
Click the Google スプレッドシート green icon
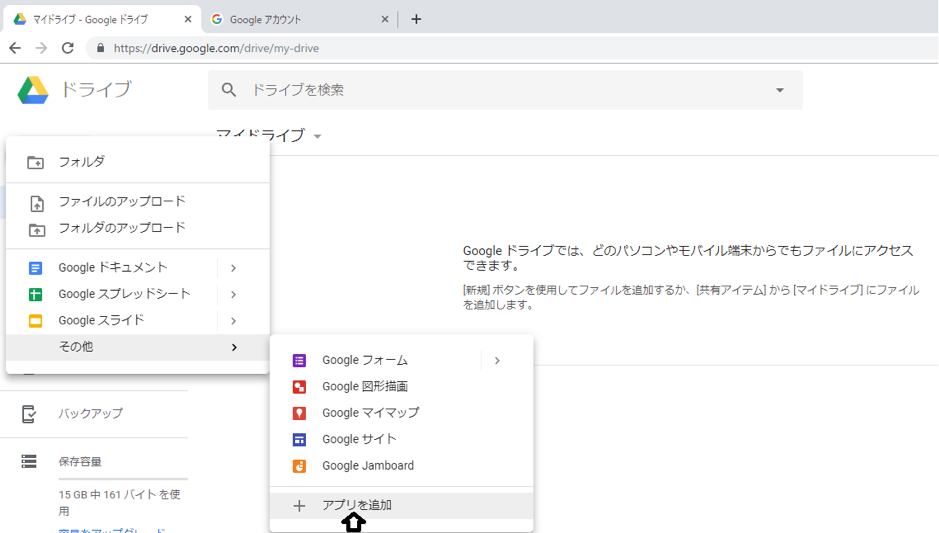tap(35, 294)
